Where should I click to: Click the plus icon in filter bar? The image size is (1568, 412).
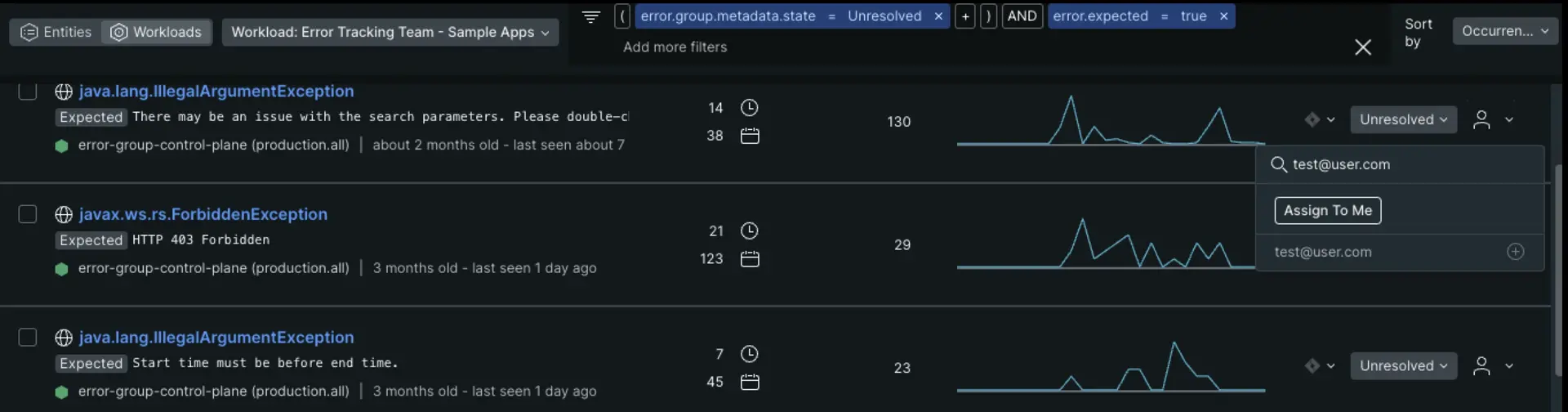965,16
